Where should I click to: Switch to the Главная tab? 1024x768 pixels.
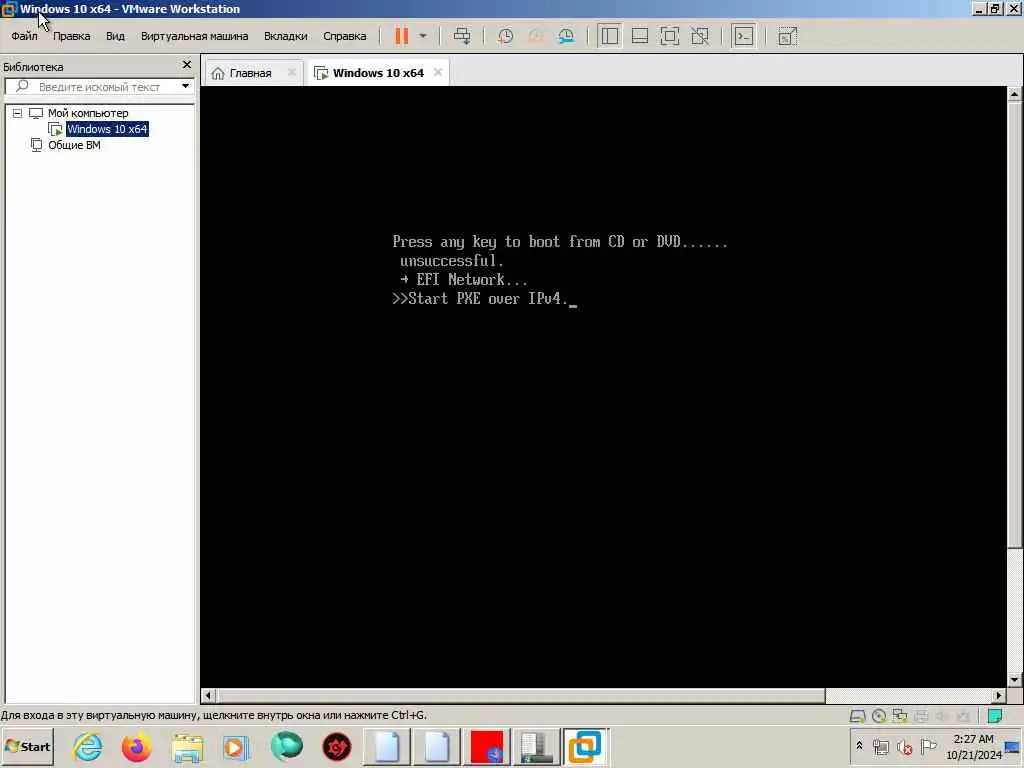point(250,73)
